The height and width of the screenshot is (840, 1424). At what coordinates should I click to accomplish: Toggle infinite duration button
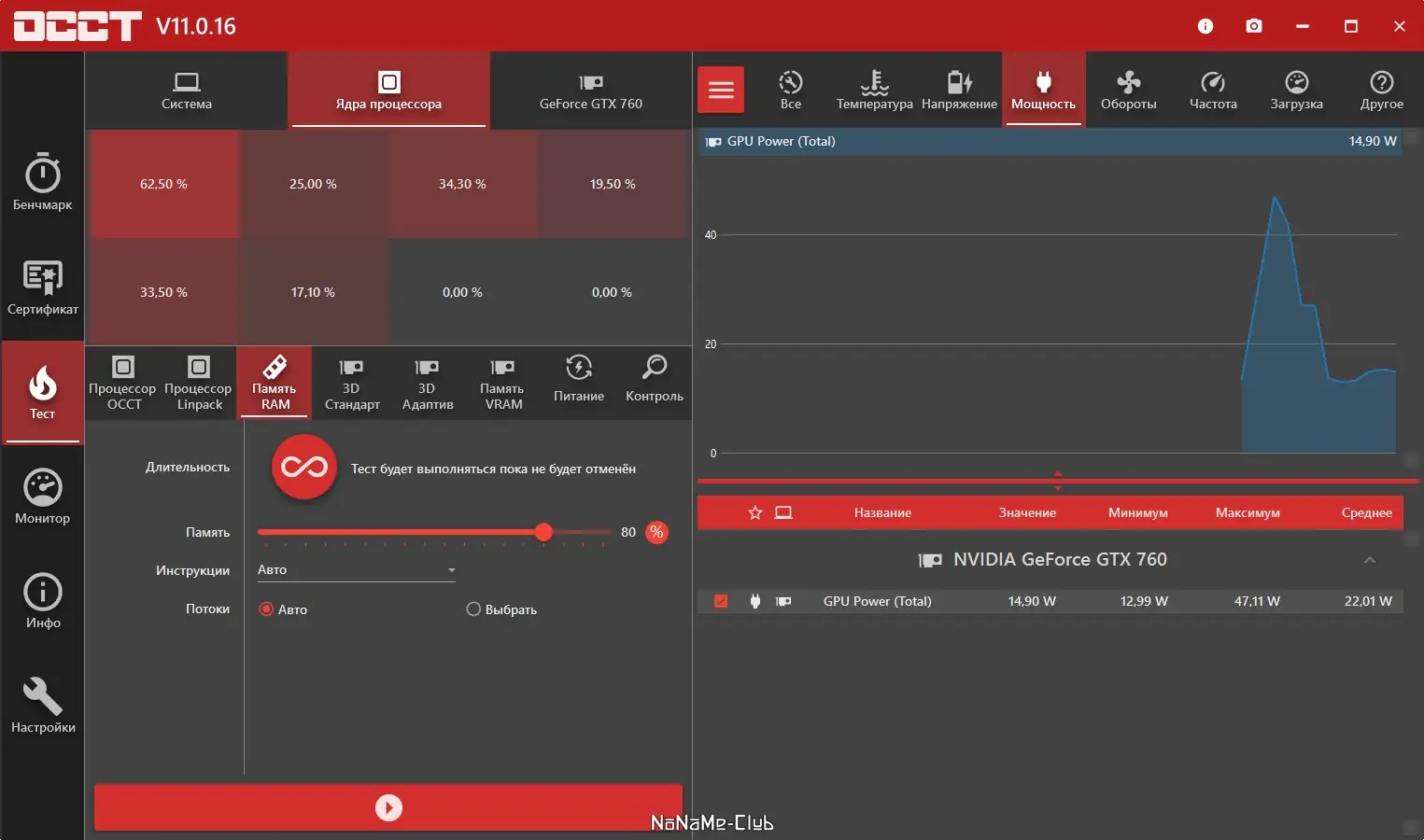click(x=304, y=467)
